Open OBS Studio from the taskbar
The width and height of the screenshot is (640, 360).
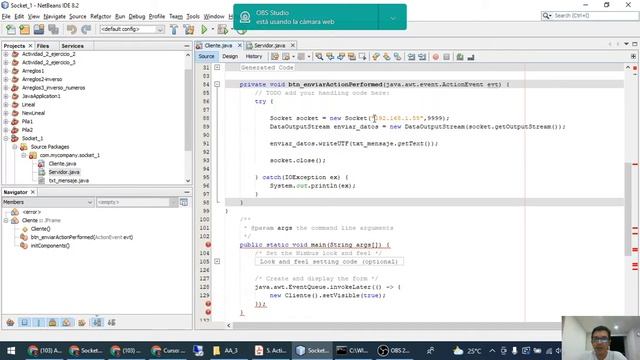pos(394,350)
